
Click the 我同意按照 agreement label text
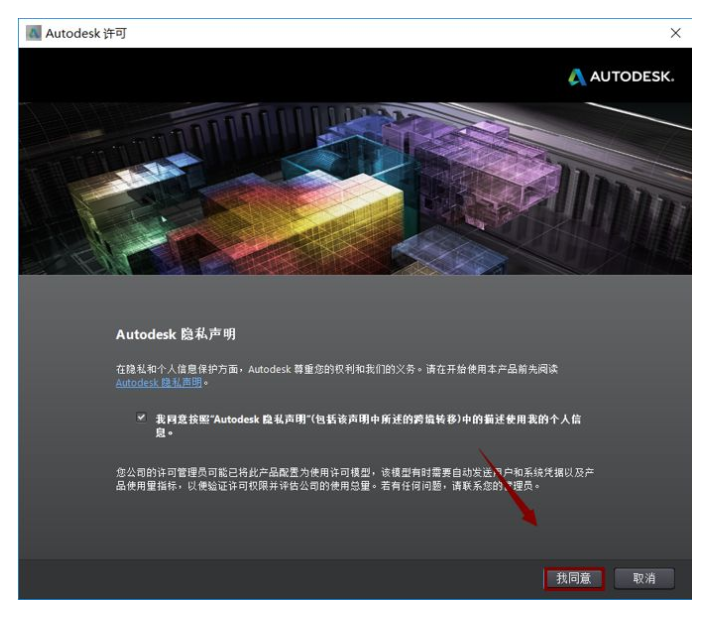point(368,425)
